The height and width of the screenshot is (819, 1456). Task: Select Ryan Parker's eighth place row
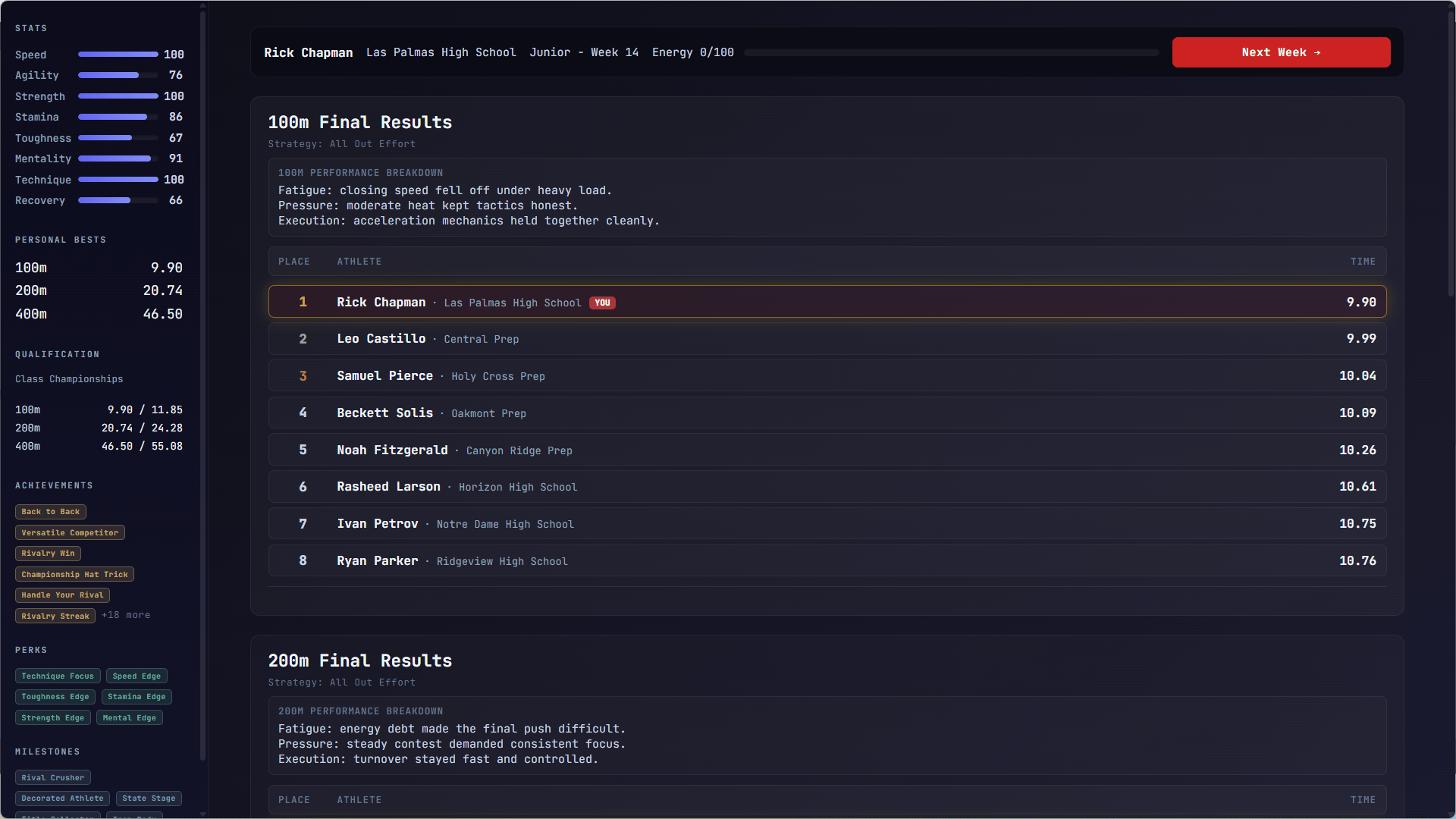point(827,561)
